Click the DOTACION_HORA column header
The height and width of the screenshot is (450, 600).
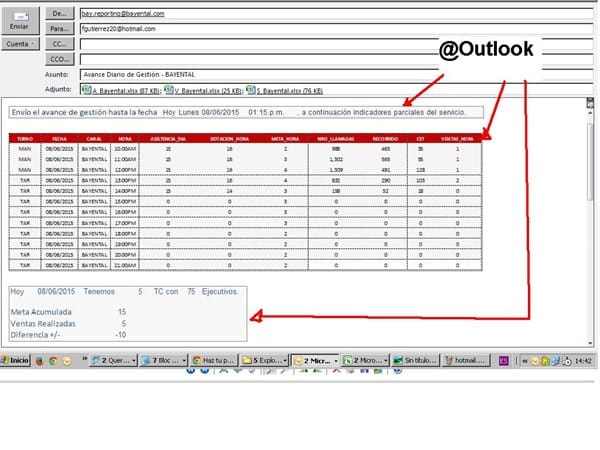(230, 139)
